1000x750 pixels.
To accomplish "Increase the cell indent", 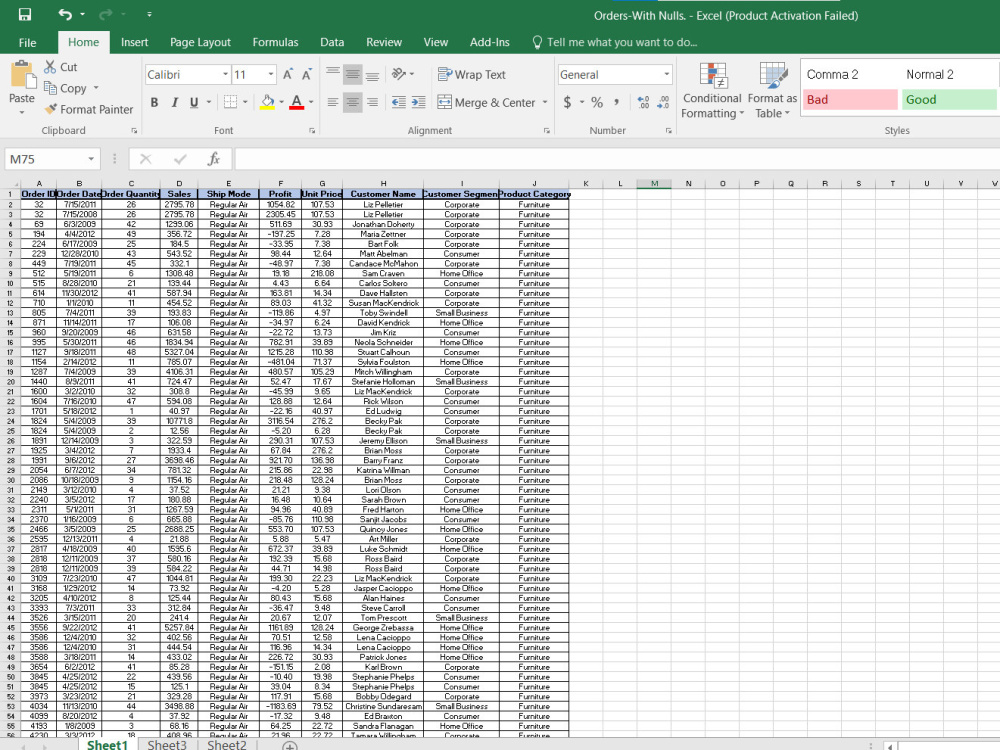I will pyautogui.click(x=419, y=102).
